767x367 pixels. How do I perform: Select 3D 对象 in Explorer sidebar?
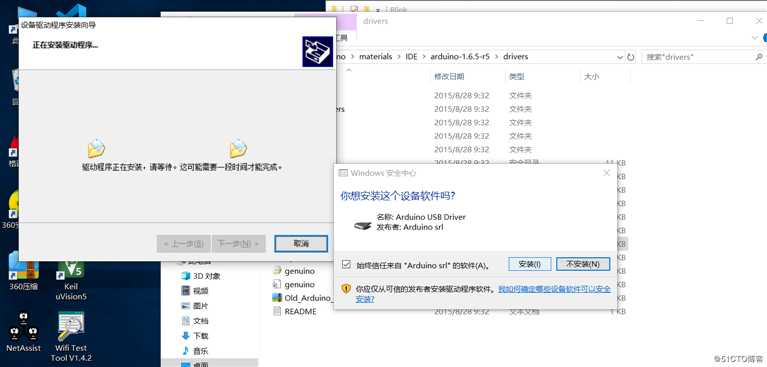point(201,276)
